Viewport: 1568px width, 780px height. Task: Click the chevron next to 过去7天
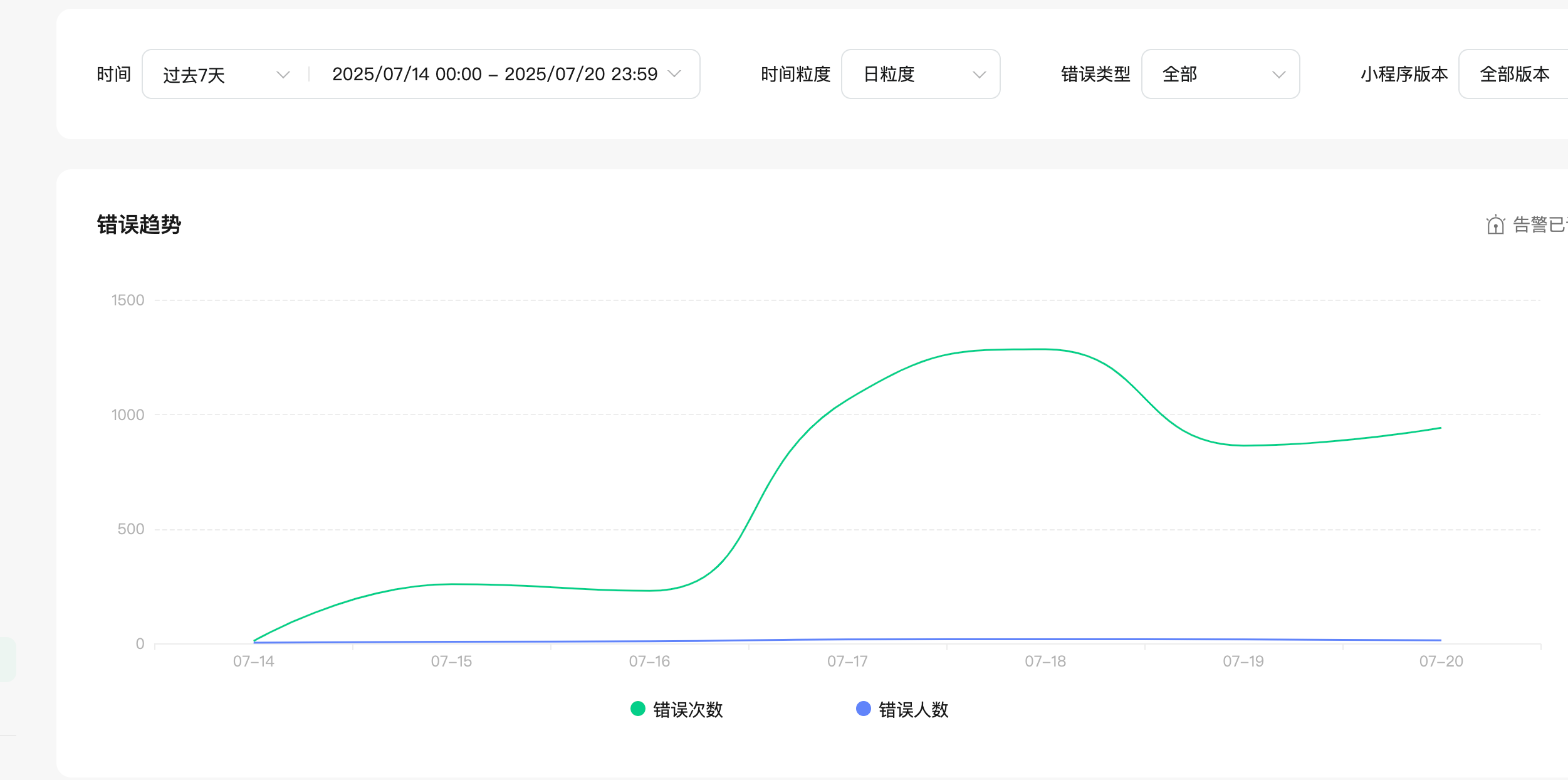[x=283, y=75]
